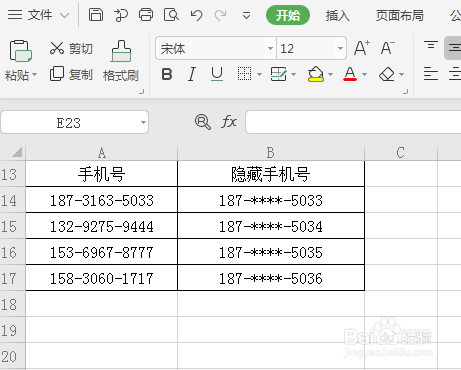Click the top align icon
This screenshot has height=370, width=461.
pyautogui.click(x=431, y=45)
